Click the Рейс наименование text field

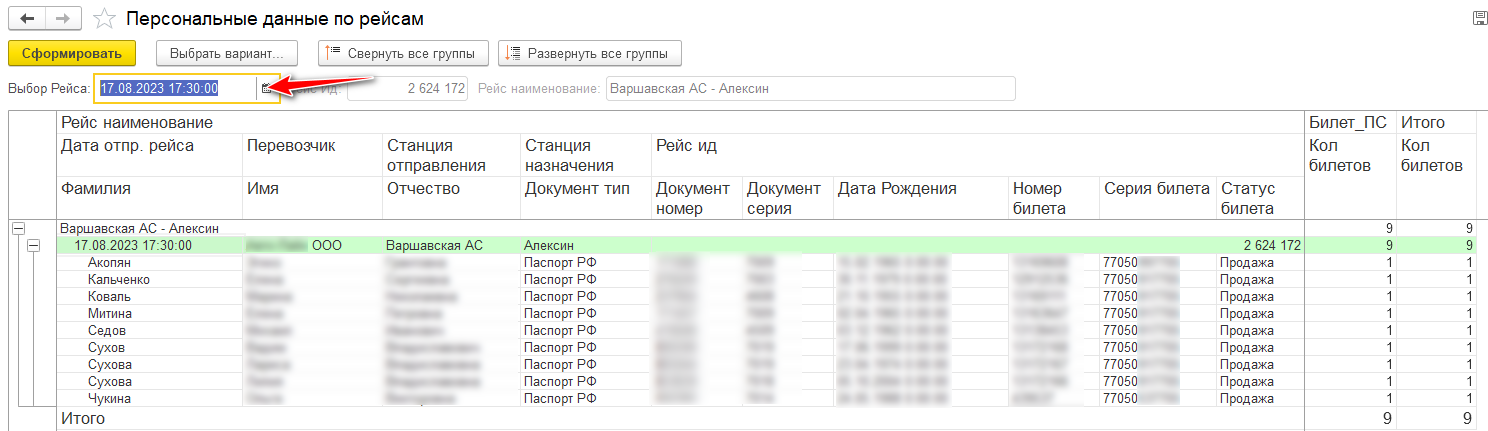[809, 88]
